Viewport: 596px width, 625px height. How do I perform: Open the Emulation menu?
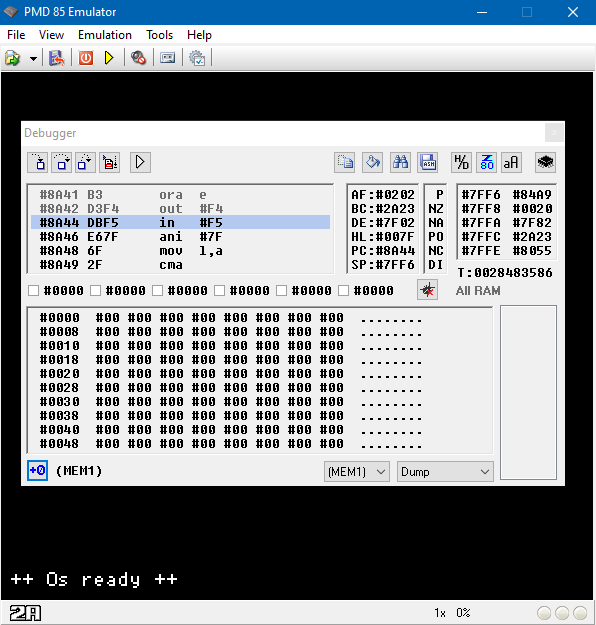click(x=105, y=35)
